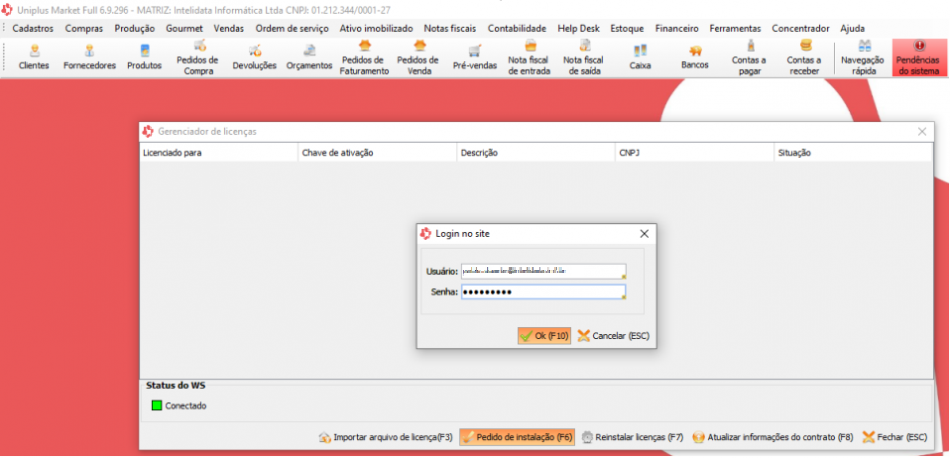The height and width of the screenshot is (458, 950).
Task: Click Cancelar (ESC) in login dialog
Action: pos(613,336)
